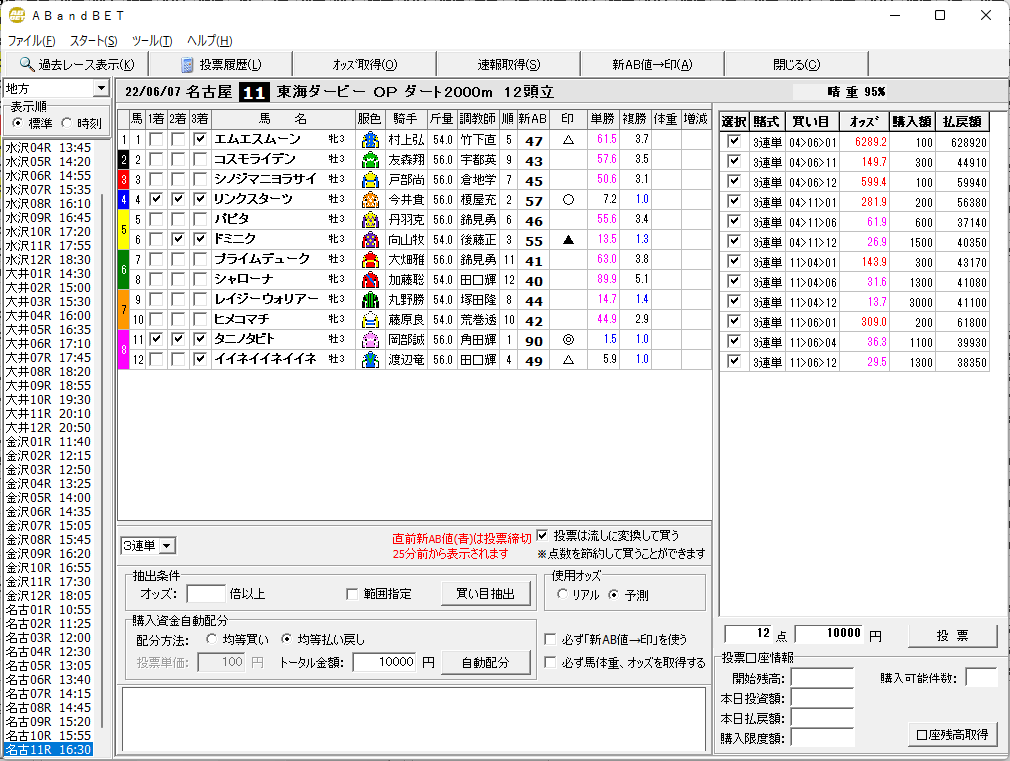
Task: Enable 必ず「新AB値→印」を使う checkbox
Action: [x=550, y=639]
